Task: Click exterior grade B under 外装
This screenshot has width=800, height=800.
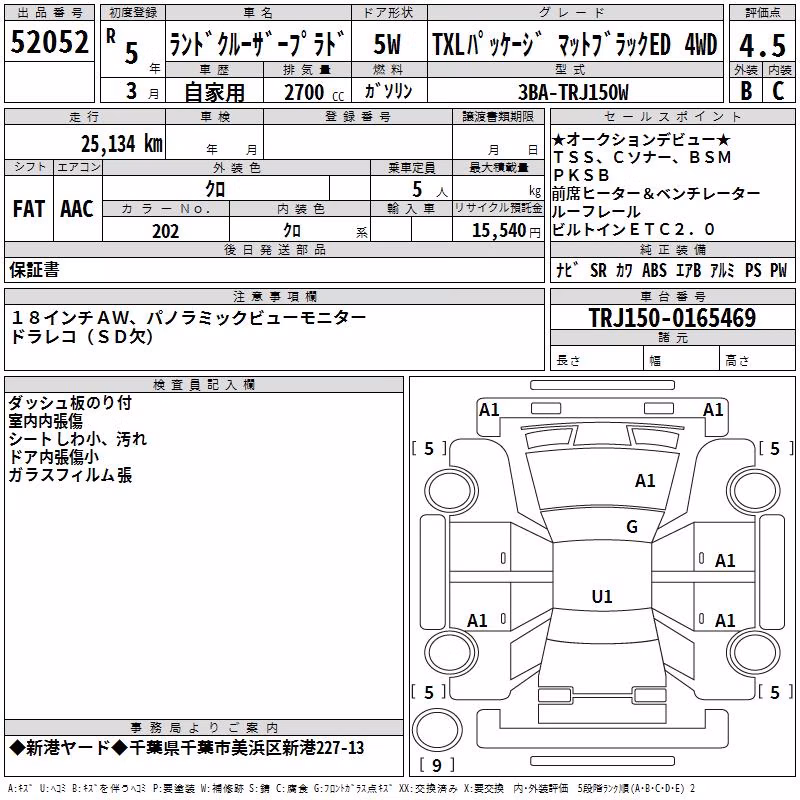Action: [746, 91]
